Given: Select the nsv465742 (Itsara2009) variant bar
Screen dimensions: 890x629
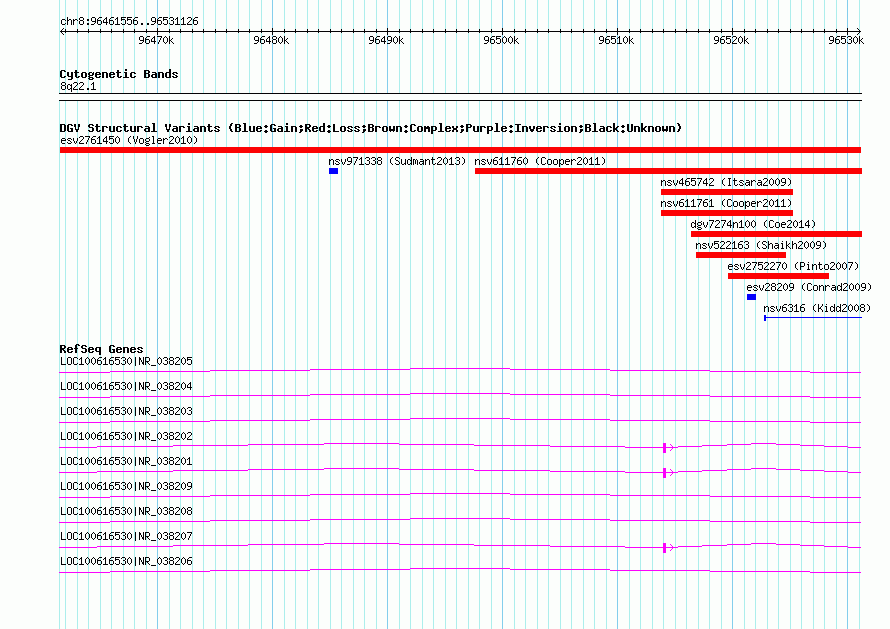Looking at the screenshot, I should 727,192.
